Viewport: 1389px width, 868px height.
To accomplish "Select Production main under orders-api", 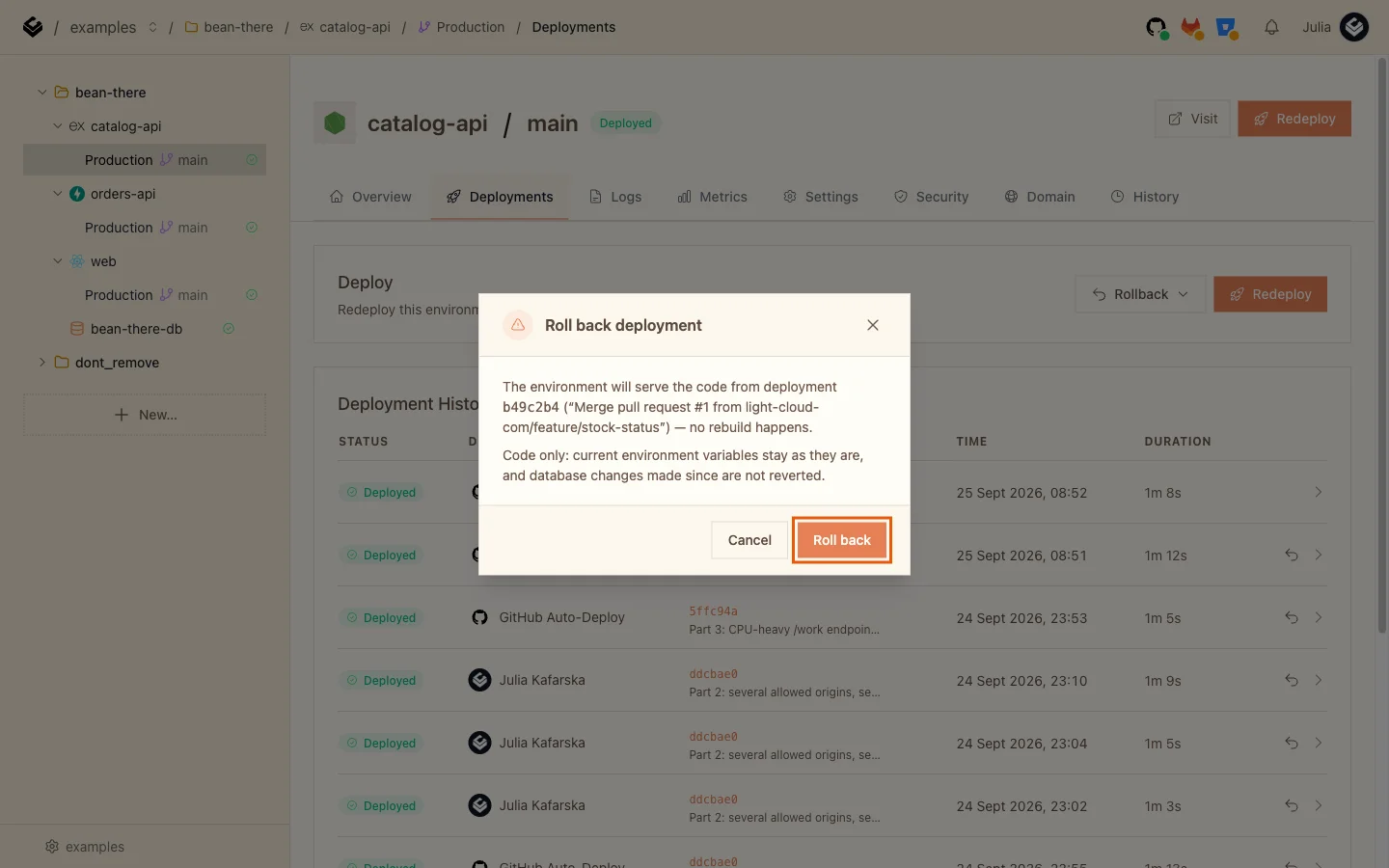I will pyautogui.click(x=145, y=228).
